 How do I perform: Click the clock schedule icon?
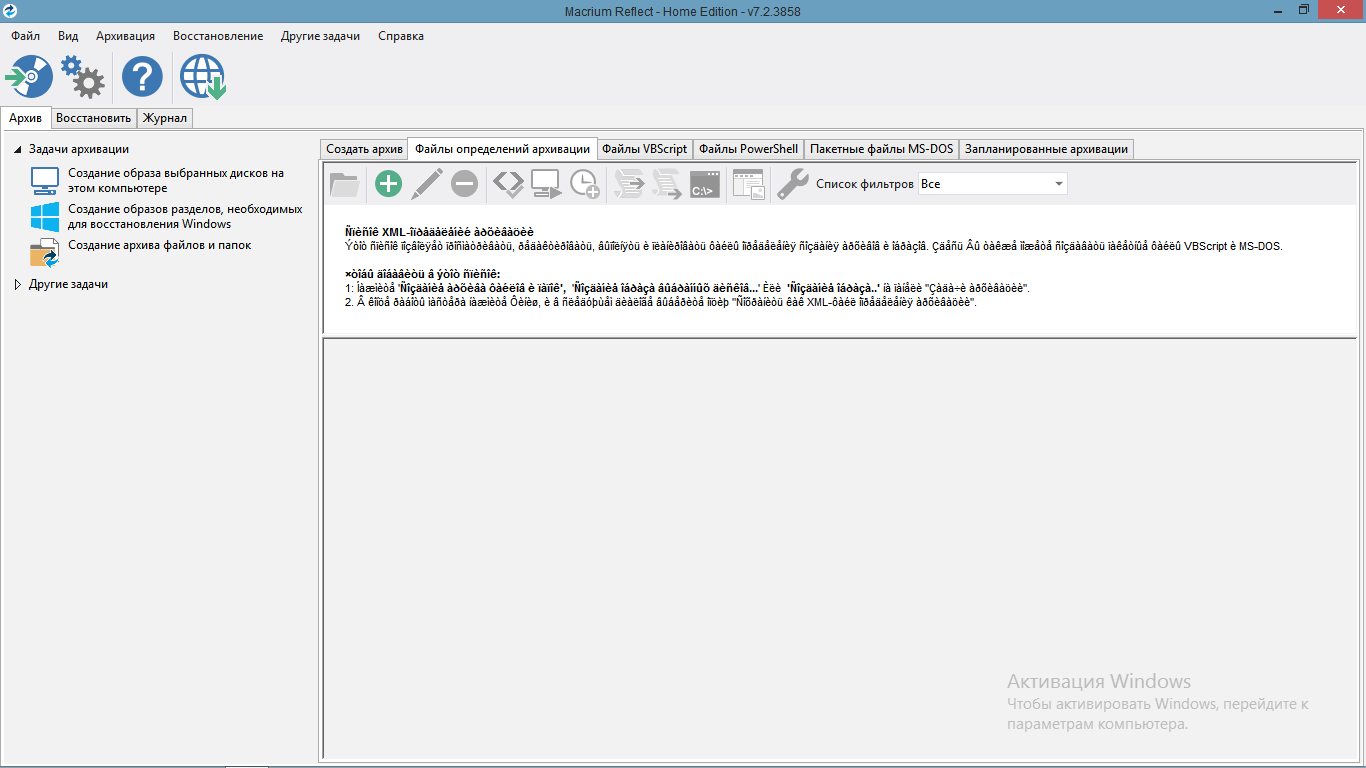(x=585, y=184)
